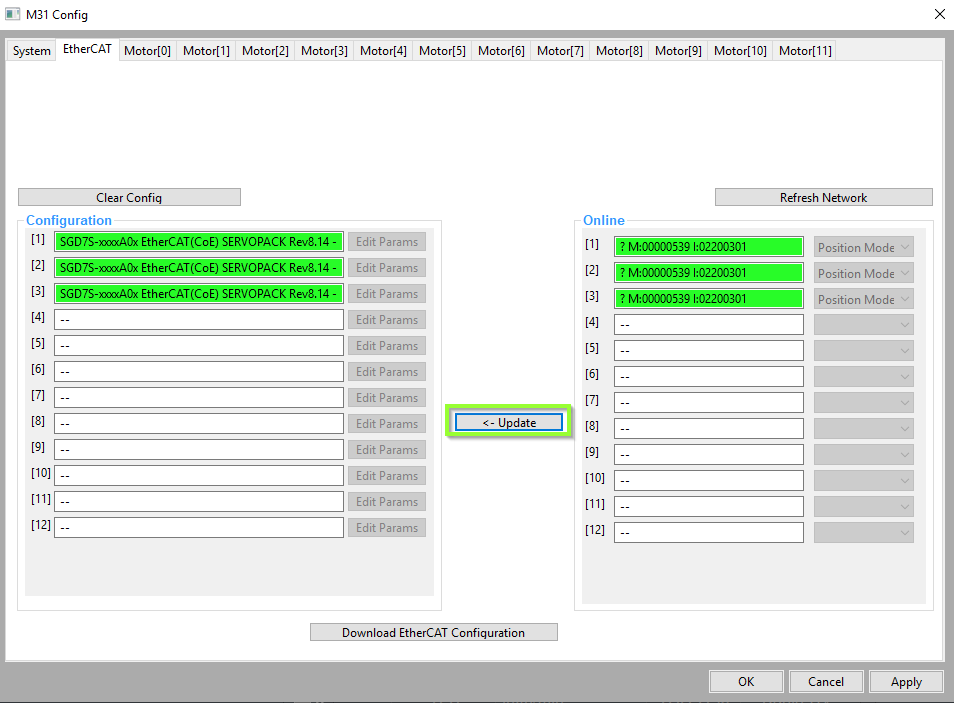Screen dimensions: 954x703
Task: Click the Cancel button
Action: [826, 682]
